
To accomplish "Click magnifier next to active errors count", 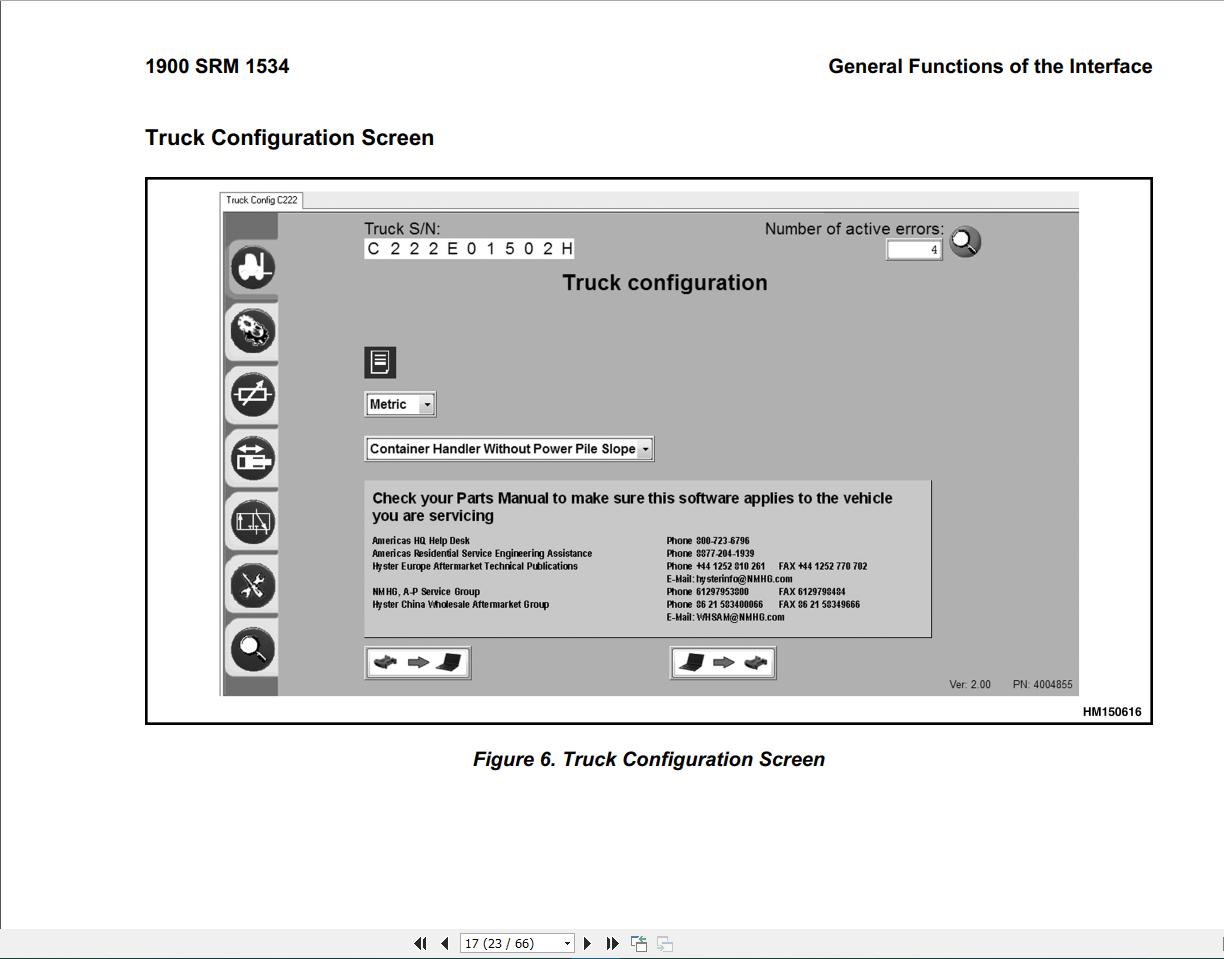I will click(x=965, y=242).
